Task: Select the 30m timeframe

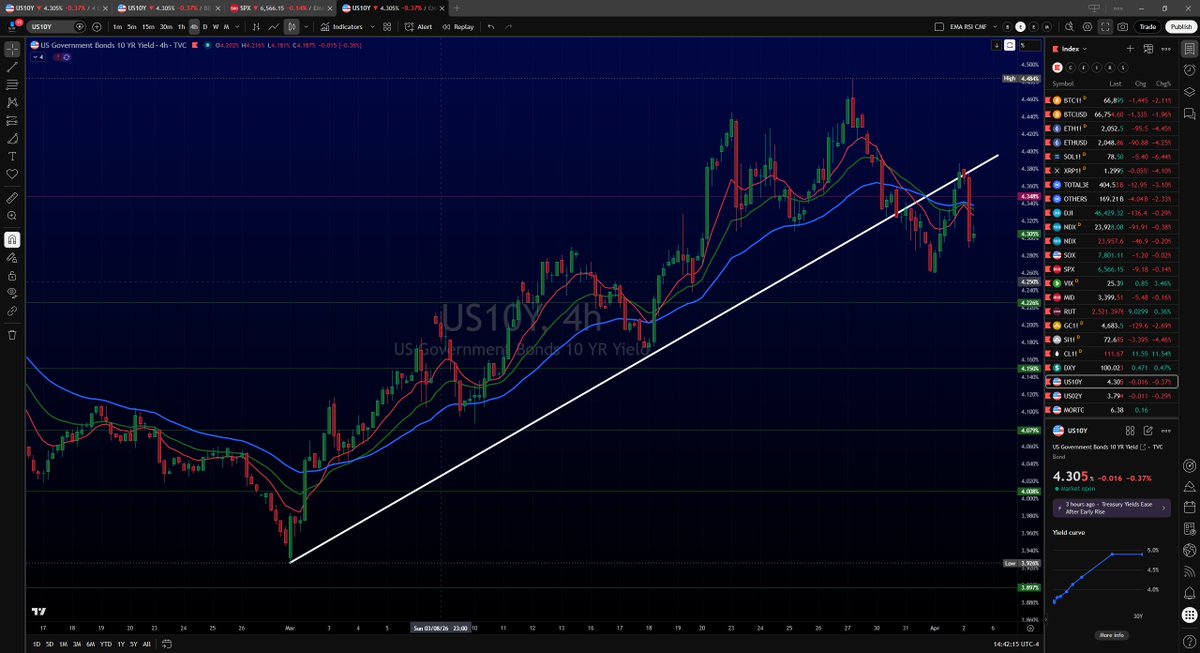Action: coord(166,27)
